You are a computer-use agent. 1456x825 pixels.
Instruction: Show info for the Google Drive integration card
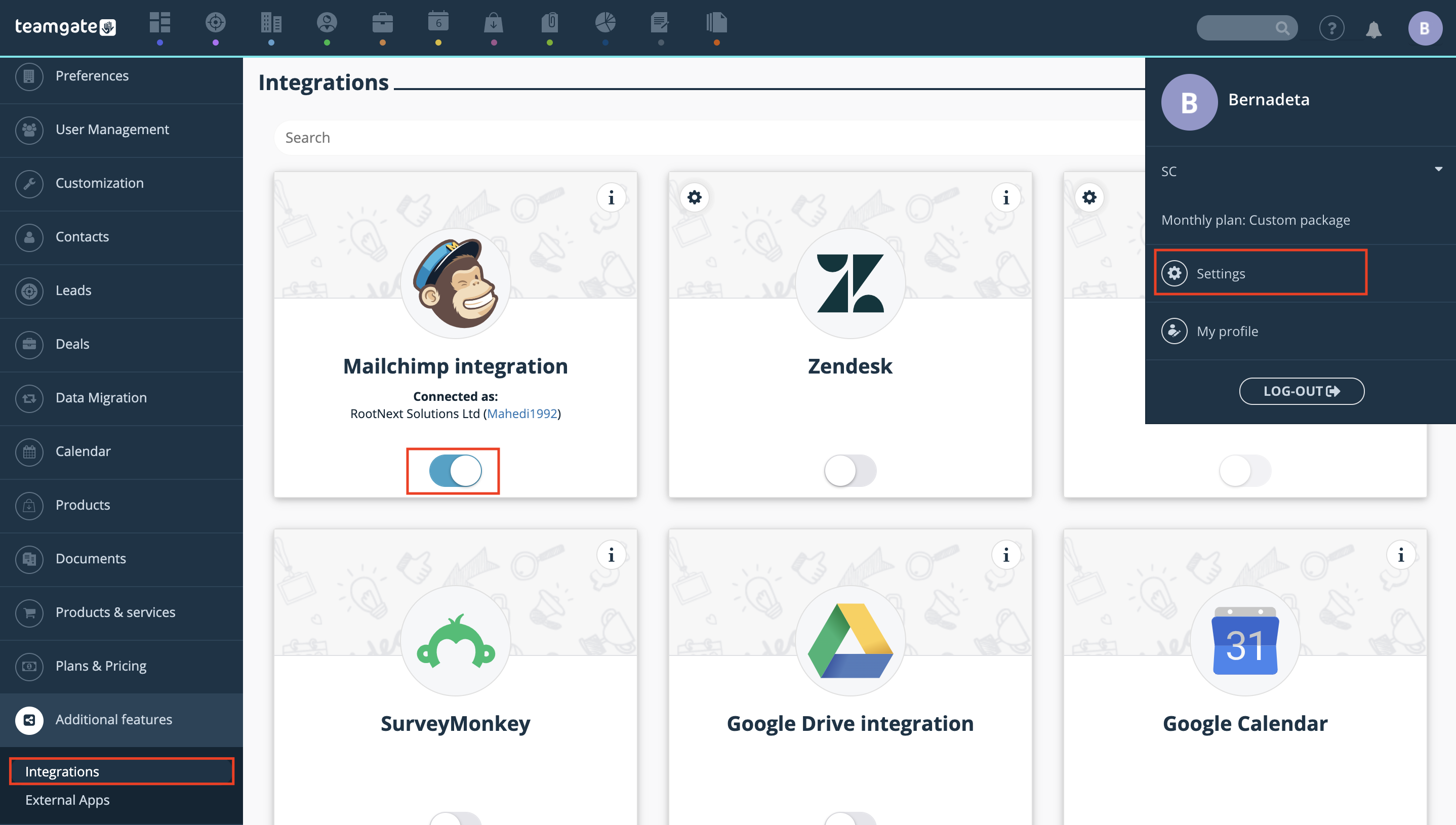pos(1006,555)
